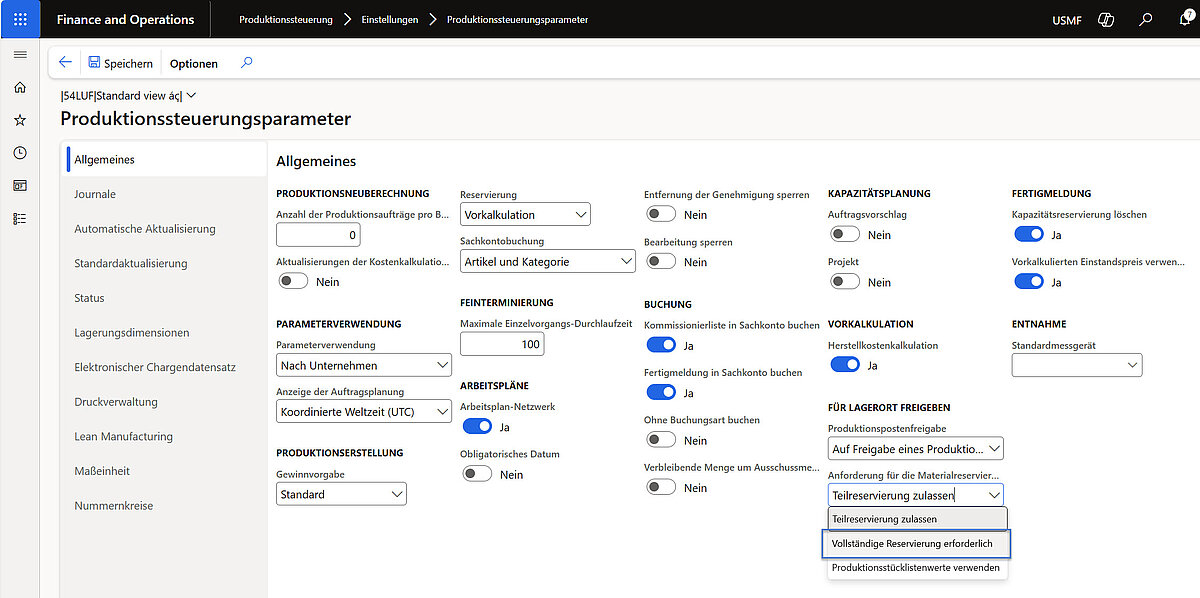Expand the Standard view header chevron
The width and height of the screenshot is (1200, 598).
[190, 96]
